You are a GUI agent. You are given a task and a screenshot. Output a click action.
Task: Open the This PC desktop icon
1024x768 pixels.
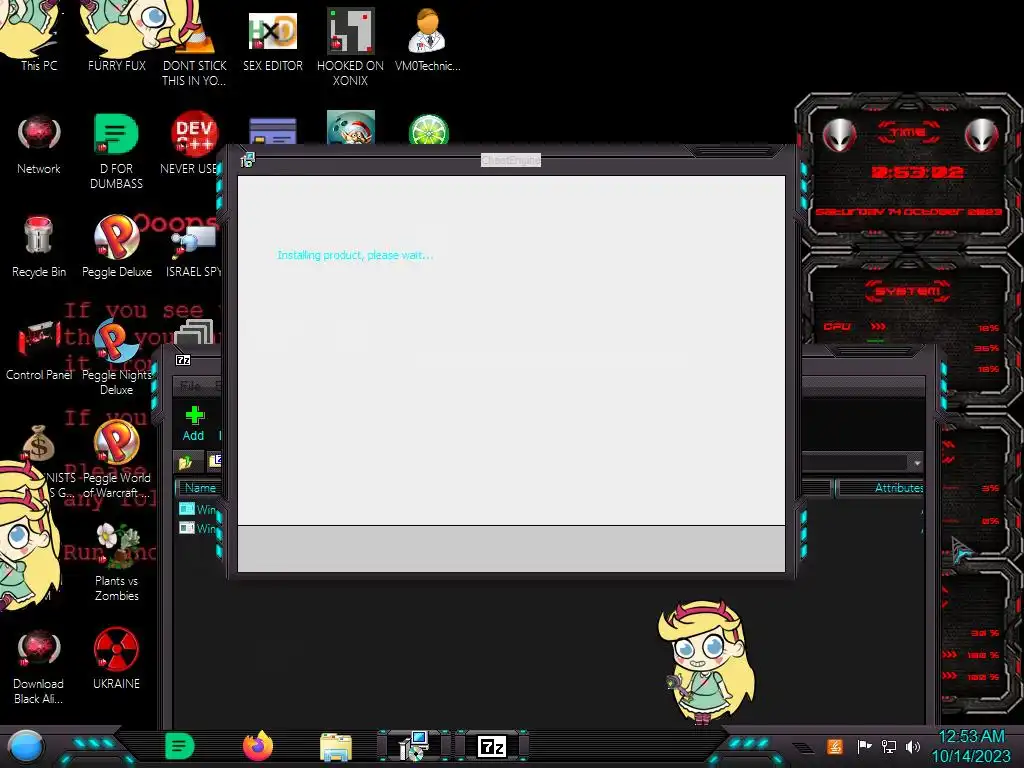point(39,37)
